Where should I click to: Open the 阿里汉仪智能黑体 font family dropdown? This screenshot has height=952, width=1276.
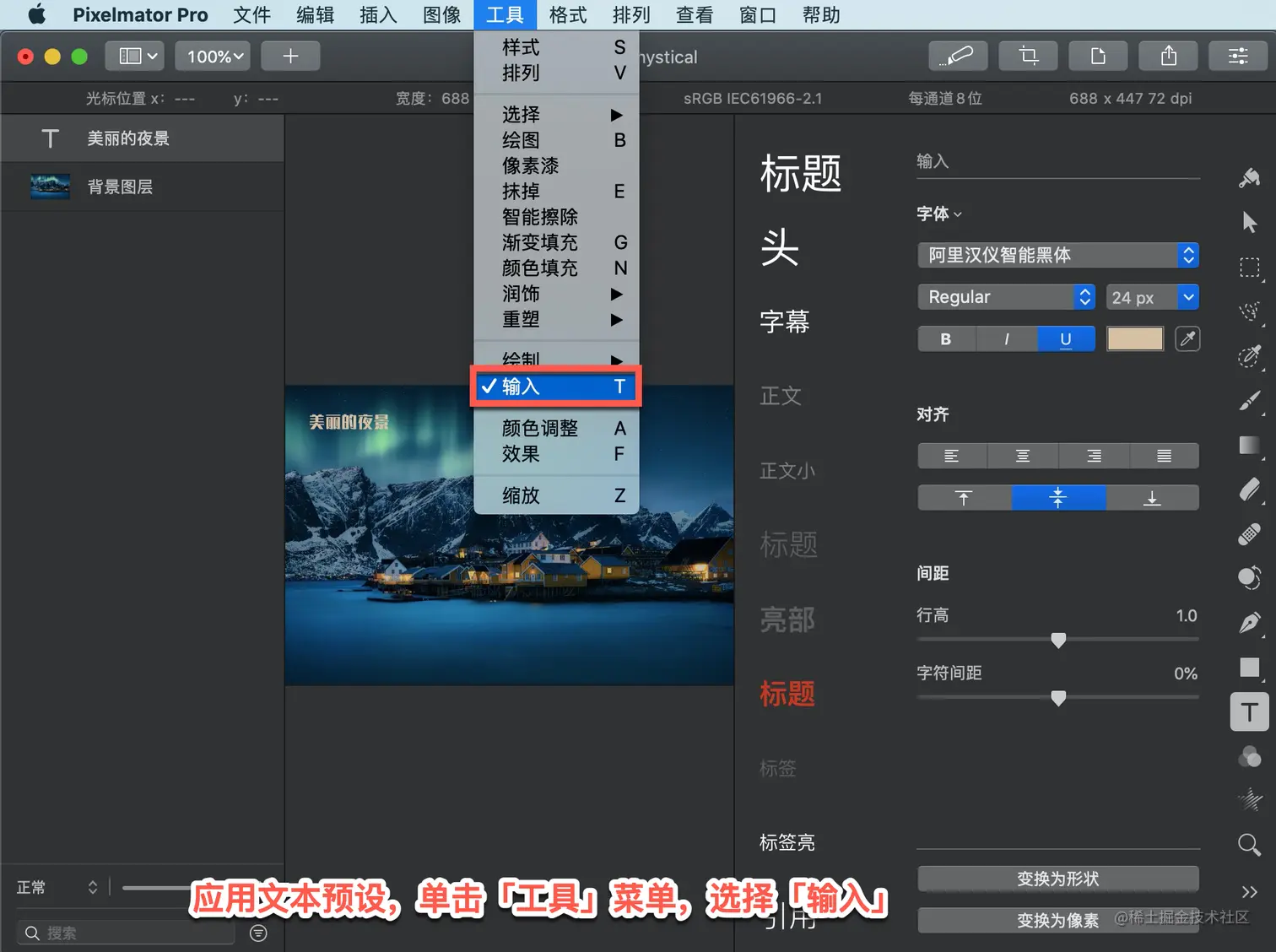coord(1058,255)
